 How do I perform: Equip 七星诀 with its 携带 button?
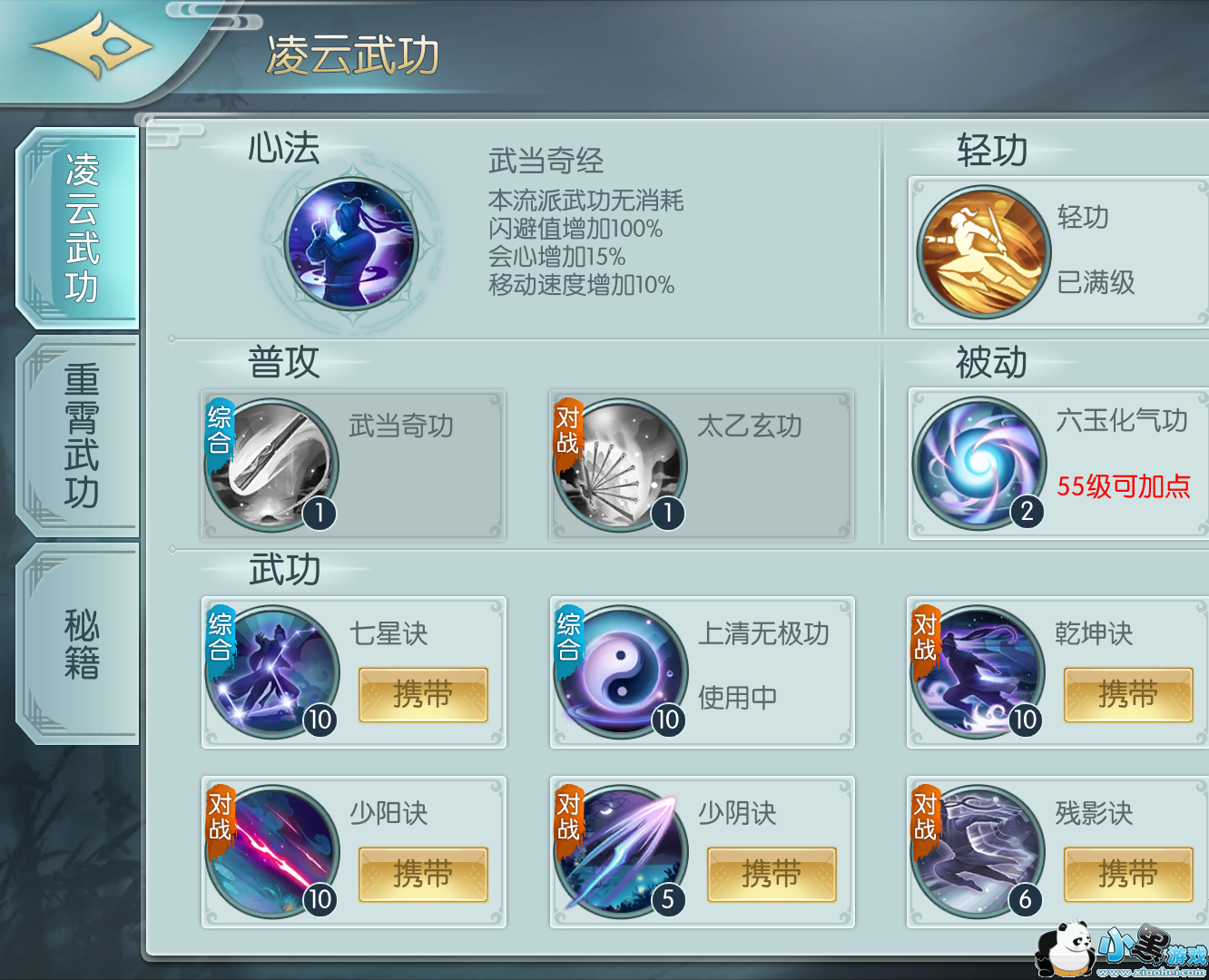(x=423, y=695)
